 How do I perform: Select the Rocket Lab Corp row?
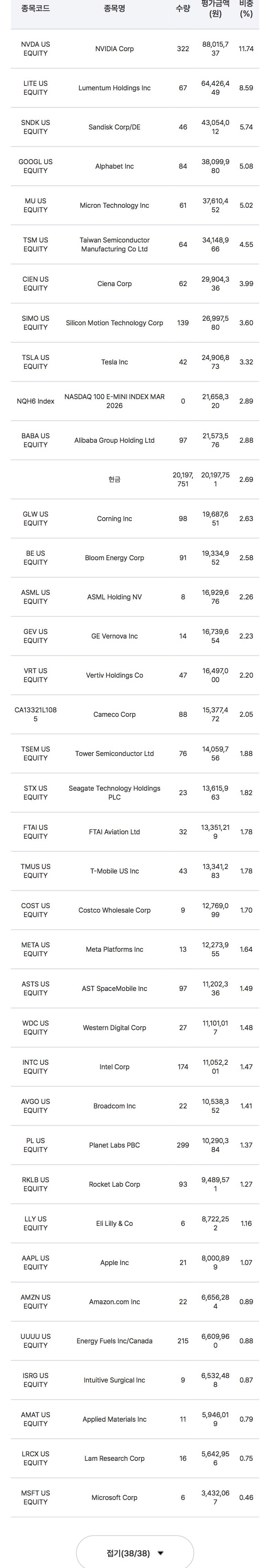[135, 1185]
